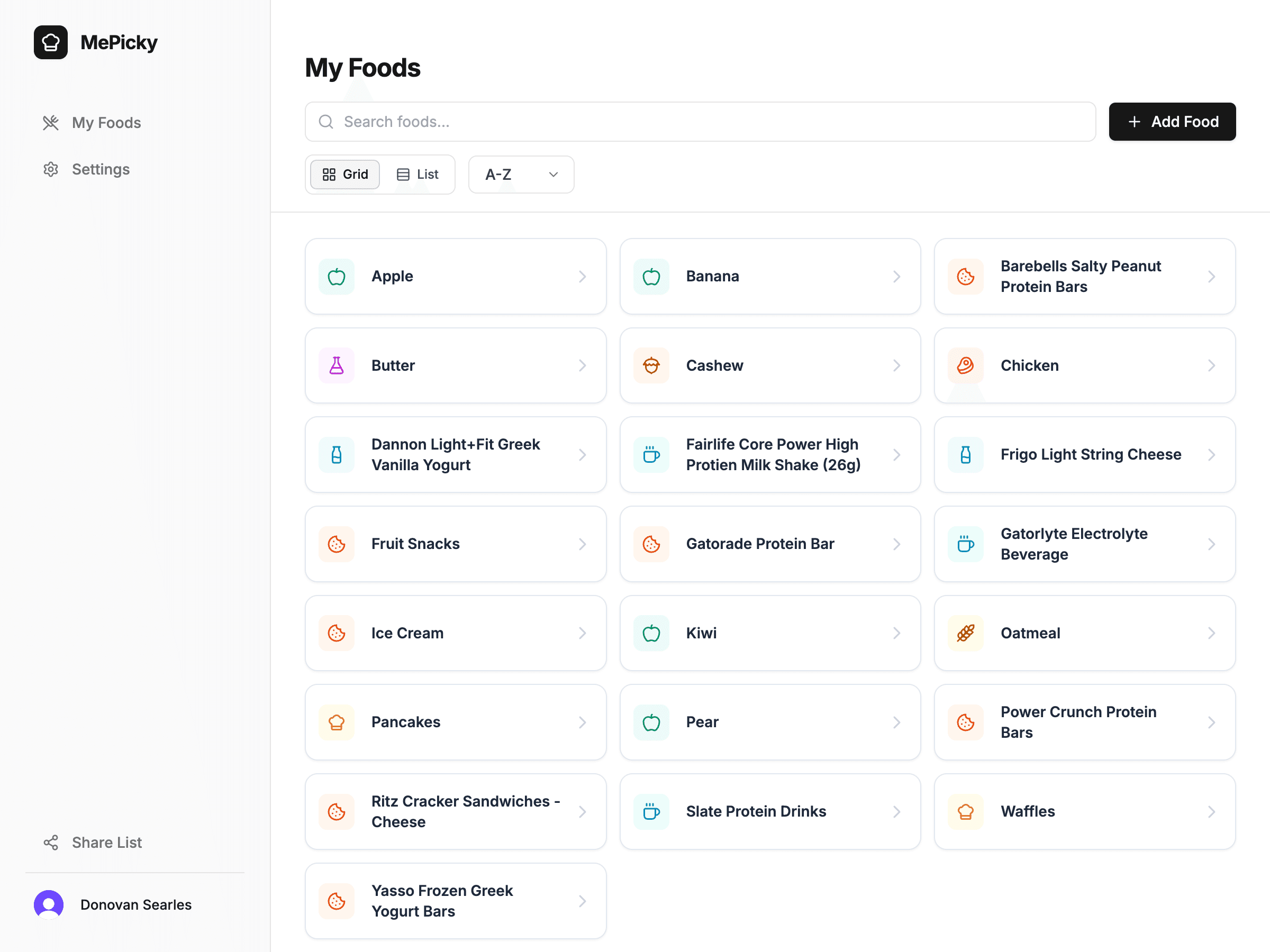Click the apple icon next to Apple
The width and height of the screenshot is (1270, 952).
[336, 276]
